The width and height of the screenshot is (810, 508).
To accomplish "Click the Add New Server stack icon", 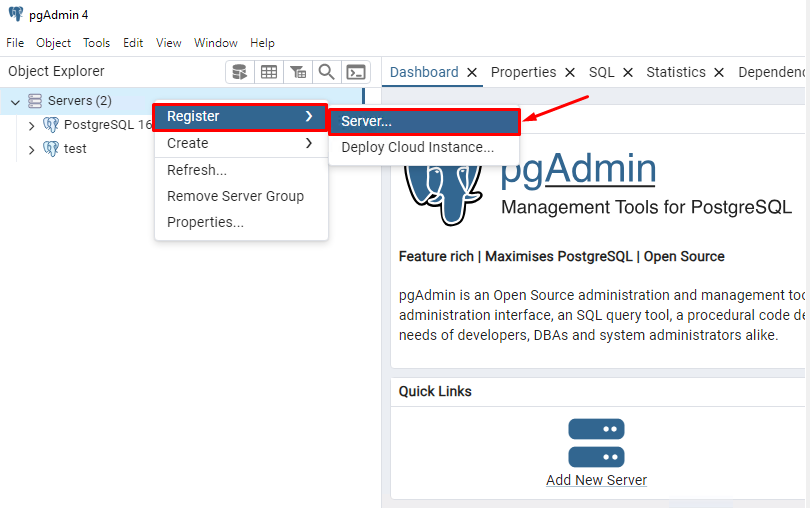I will [596, 443].
